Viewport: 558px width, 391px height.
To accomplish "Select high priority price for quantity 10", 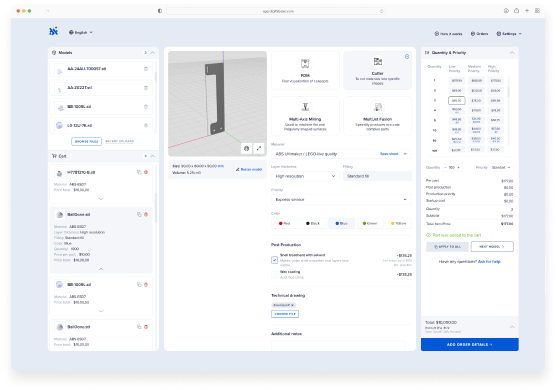I will point(495,130).
